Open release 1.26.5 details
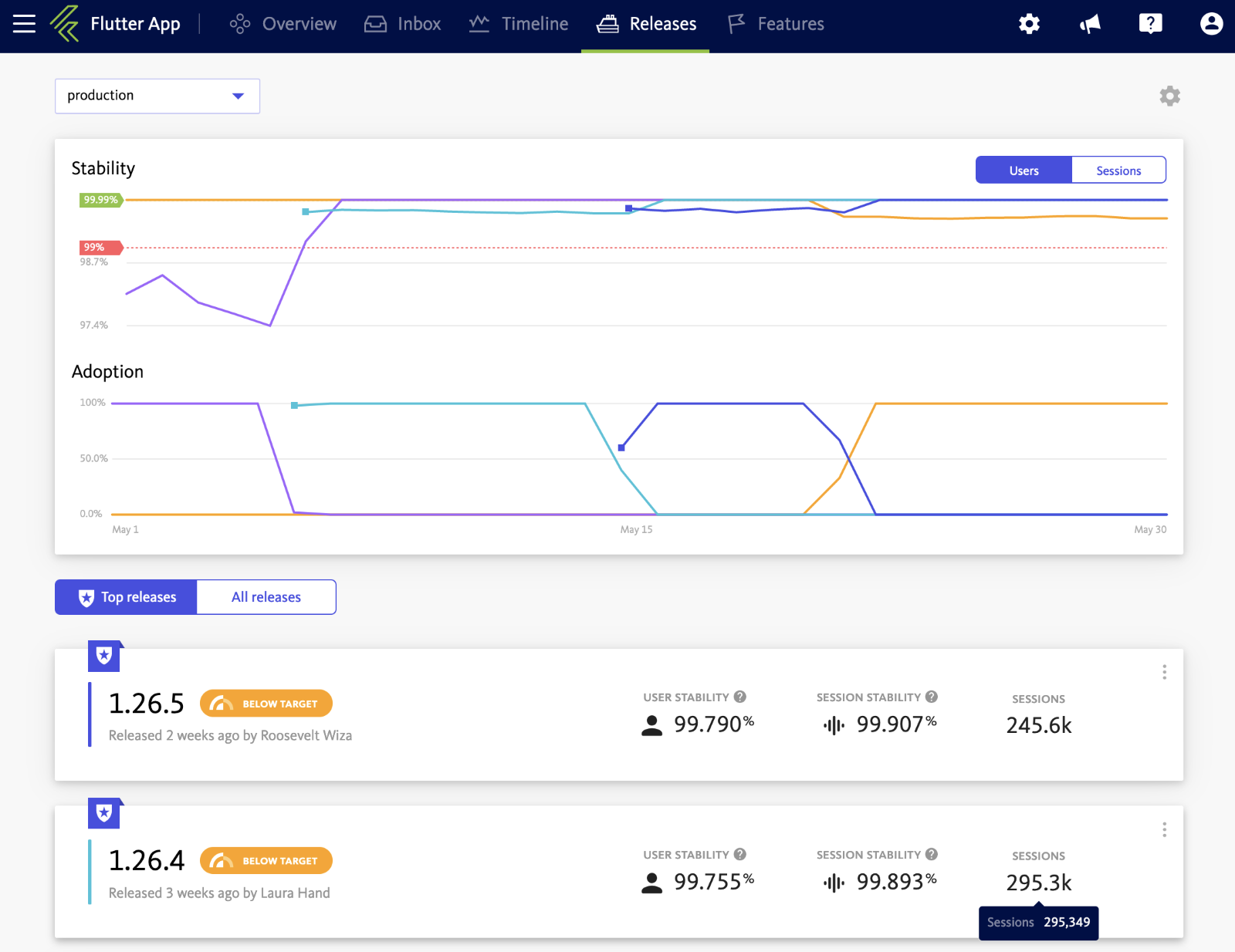The height and width of the screenshot is (952, 1235). 147,704
